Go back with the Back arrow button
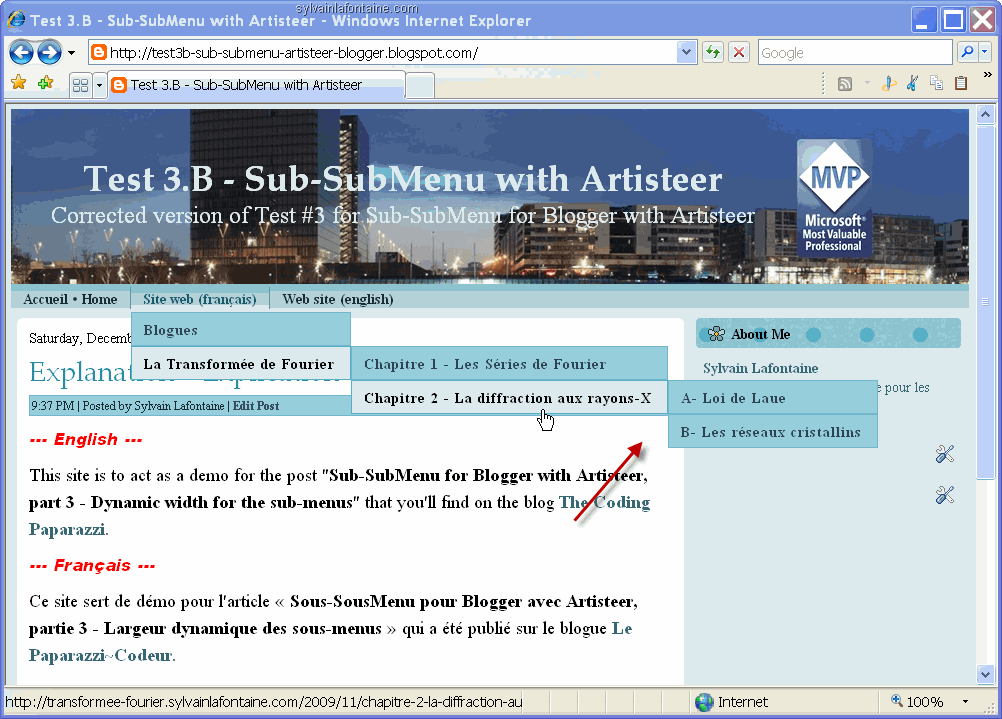Screen dimensions: 1002x719 [x=21, y=52]
